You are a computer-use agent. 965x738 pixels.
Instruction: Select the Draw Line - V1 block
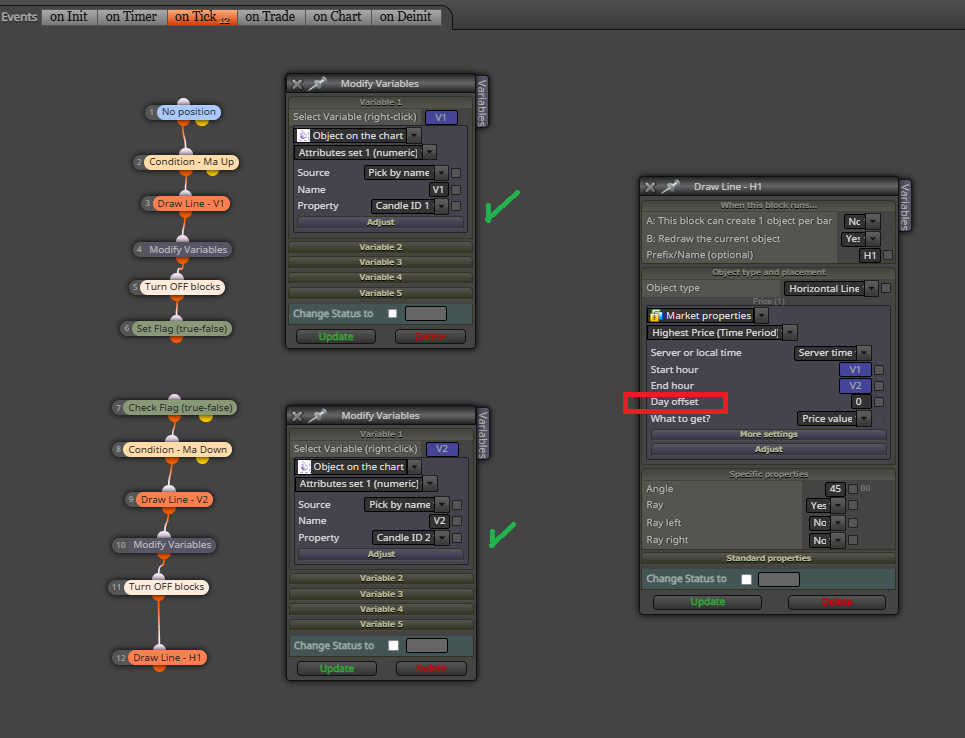coord(190,204)
